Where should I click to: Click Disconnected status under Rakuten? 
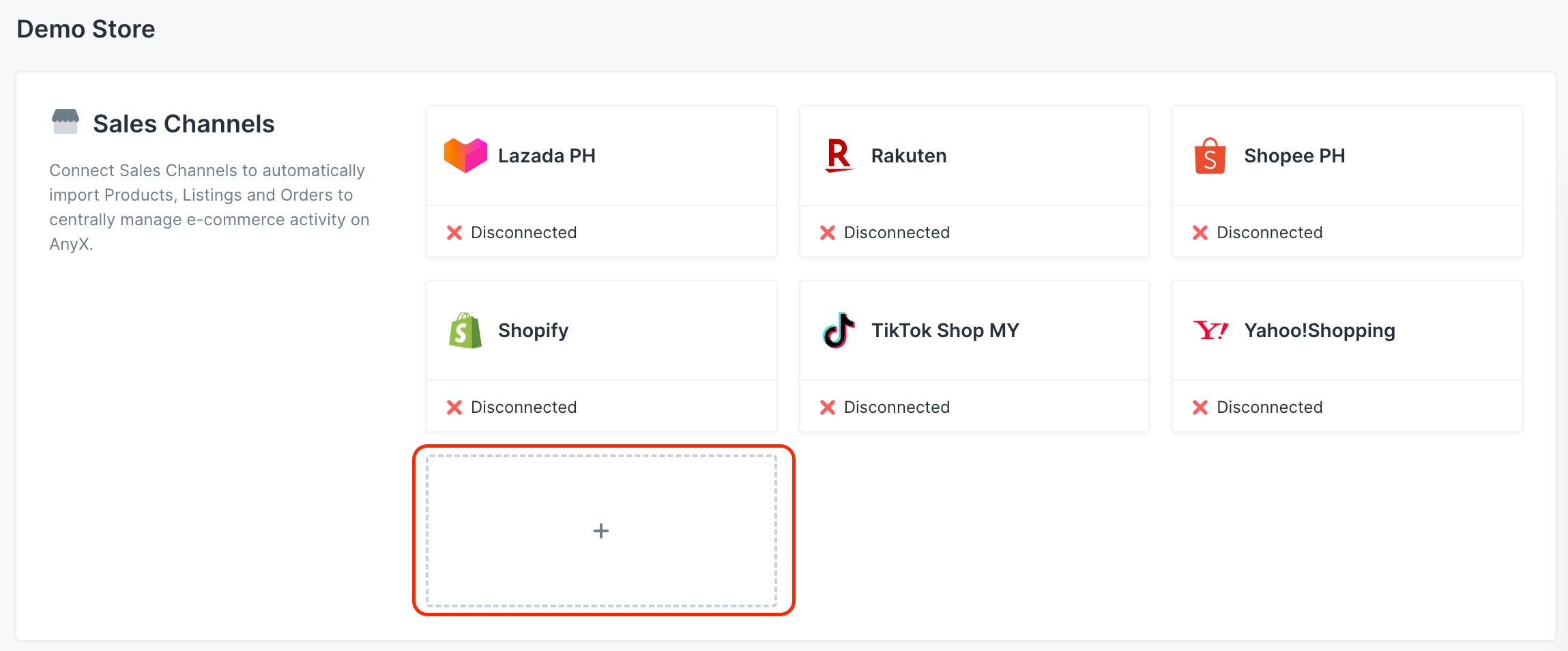tap(897, 233)
